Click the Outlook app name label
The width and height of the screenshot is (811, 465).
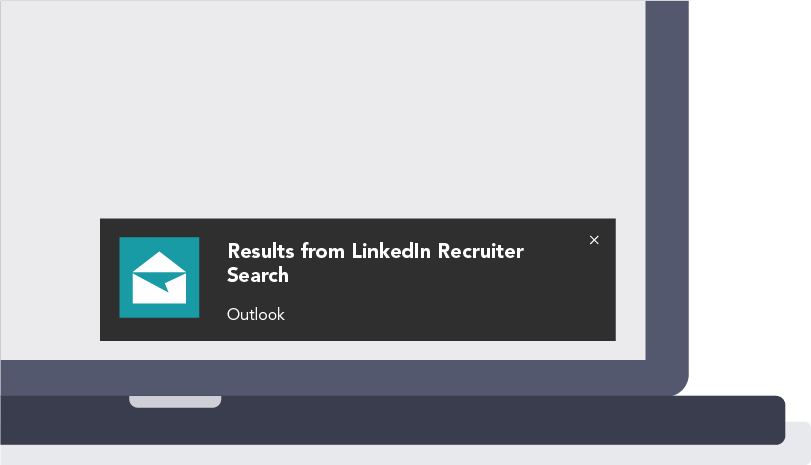tap(256, 314)
